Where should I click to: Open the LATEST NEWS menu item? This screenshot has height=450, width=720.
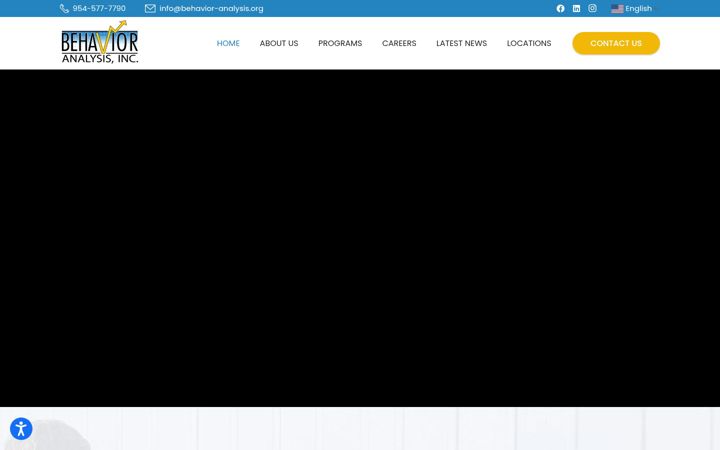tap(461, 43)
